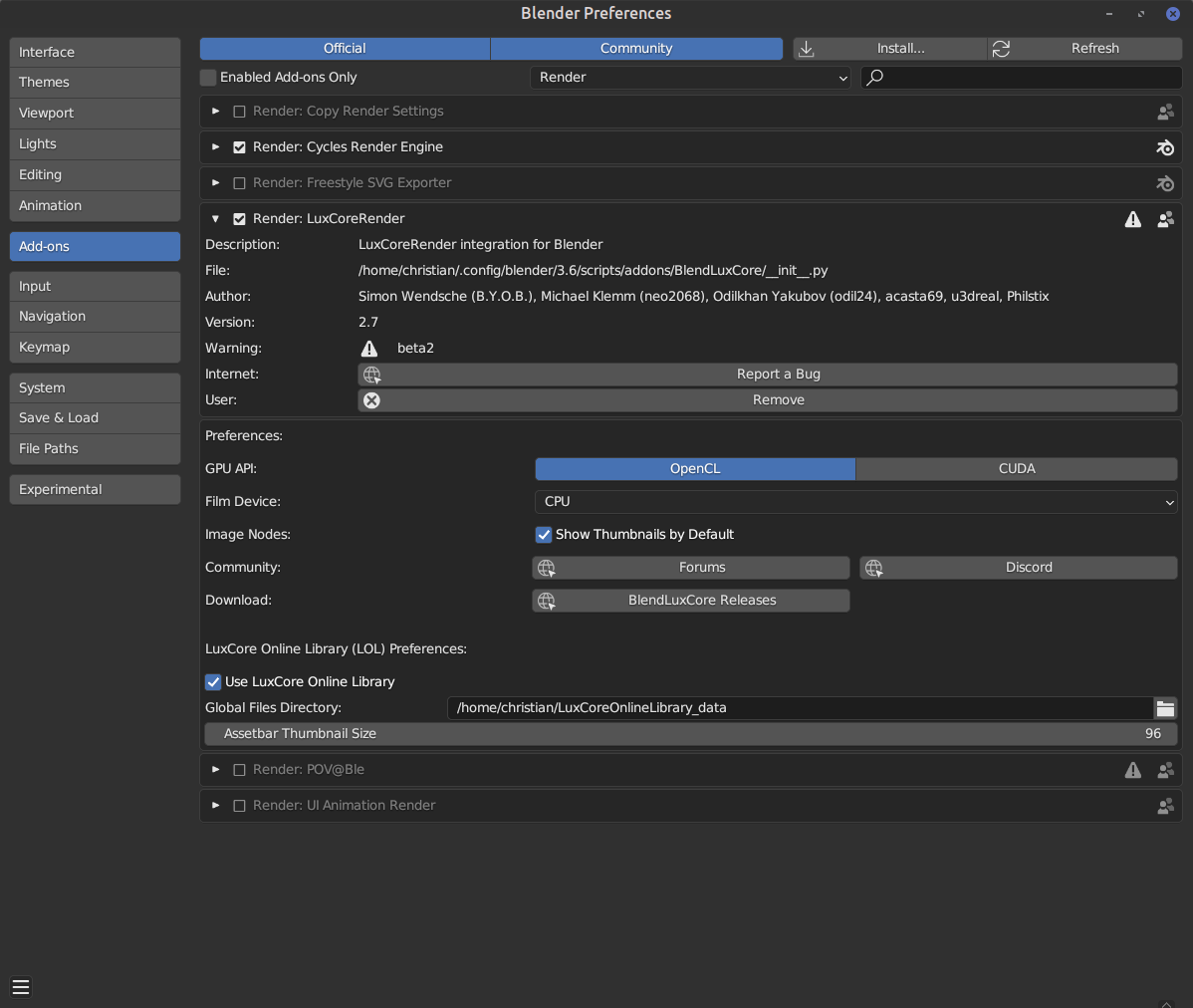Click the community icon on UI Animation Render row
1193x1008 pixels.
(1165, 806)
